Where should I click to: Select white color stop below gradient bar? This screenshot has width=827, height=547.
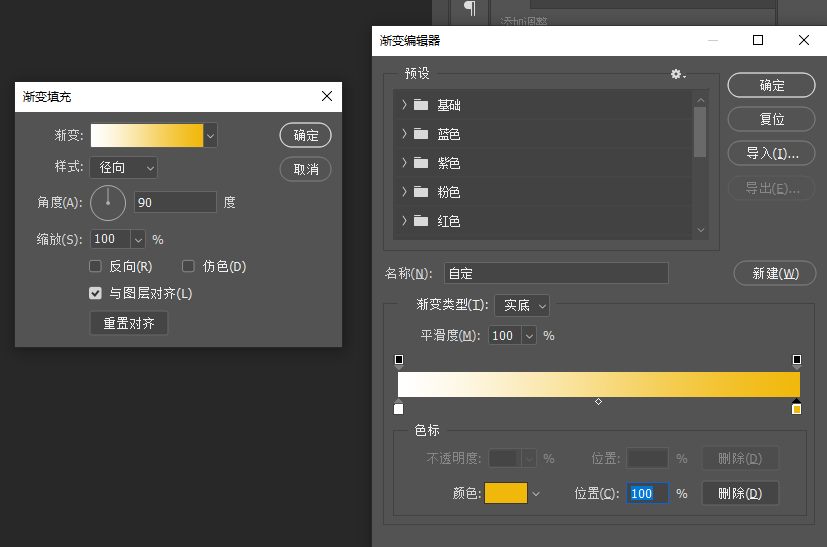[399, 408]
